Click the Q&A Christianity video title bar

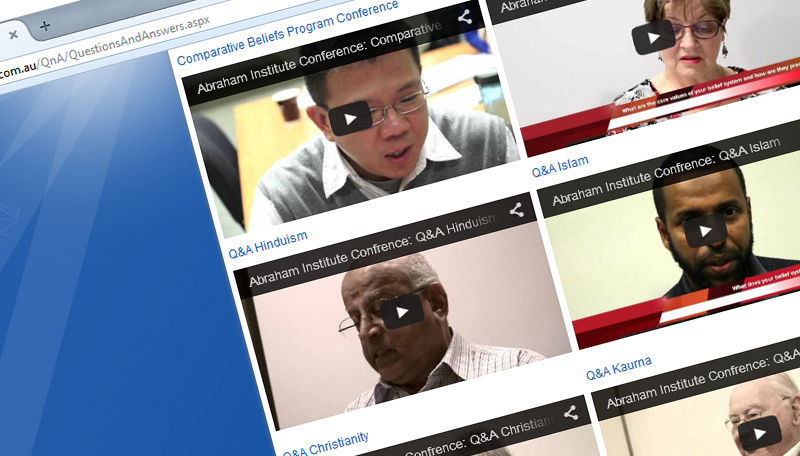coord(477,435)
